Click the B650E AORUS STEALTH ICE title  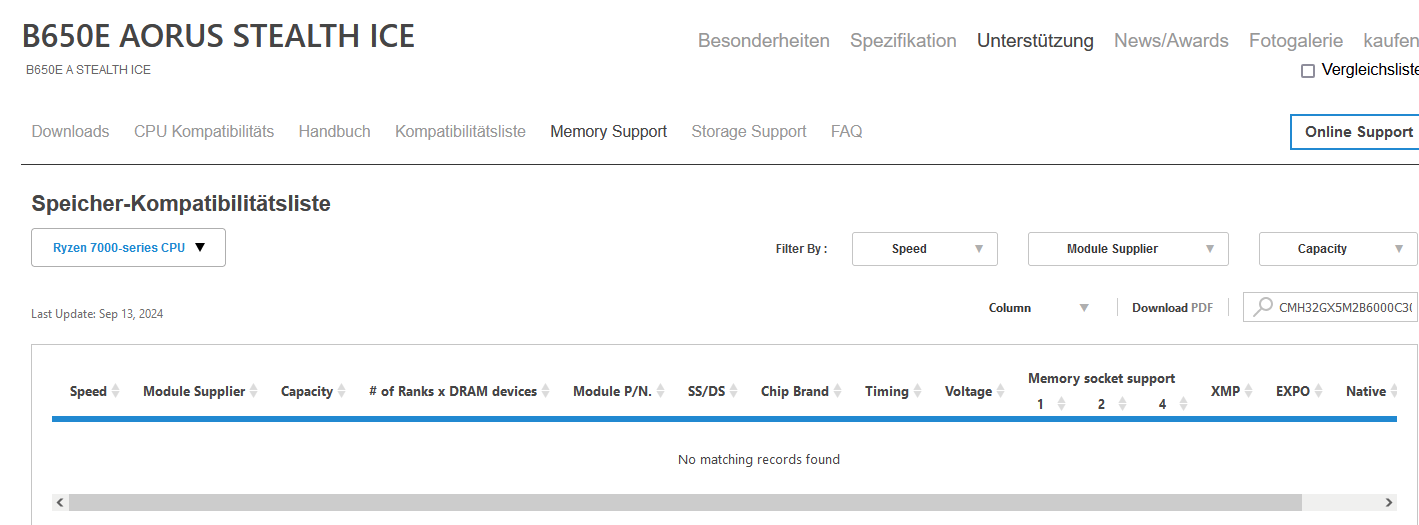(218, 36)
